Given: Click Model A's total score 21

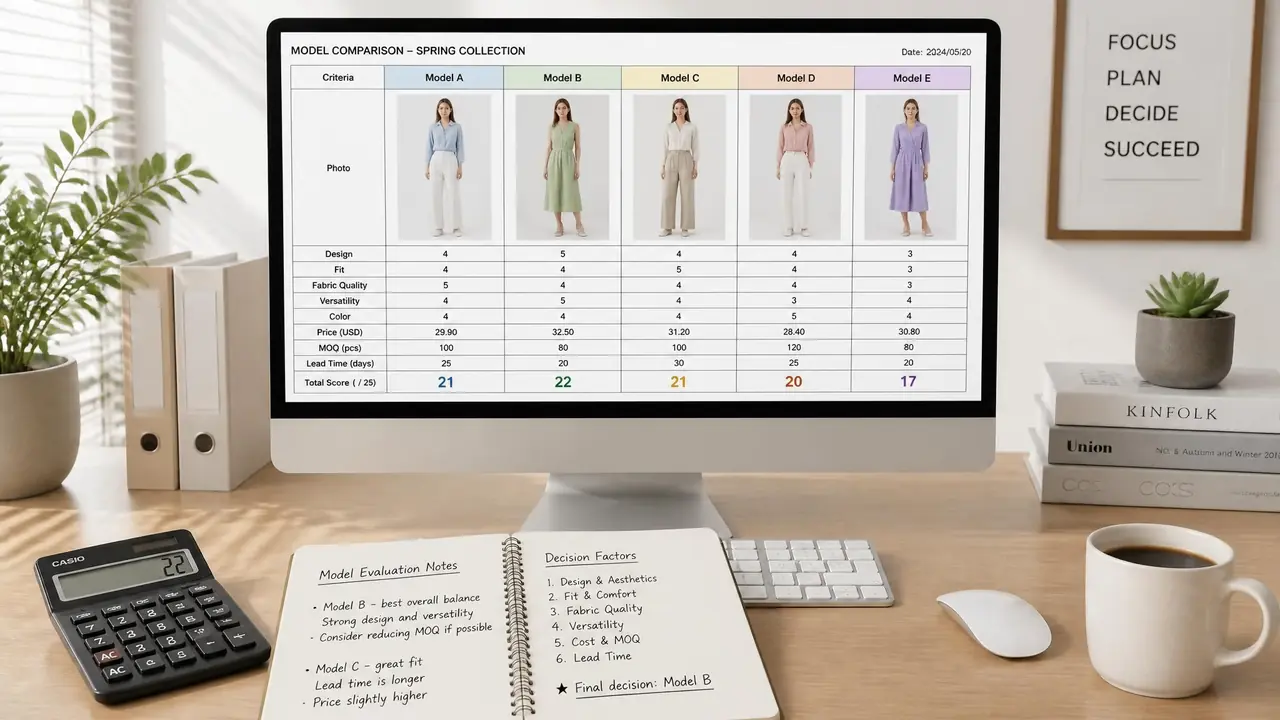Looking at the screenshot, I should pyautogui.click(x=446, y=382).
